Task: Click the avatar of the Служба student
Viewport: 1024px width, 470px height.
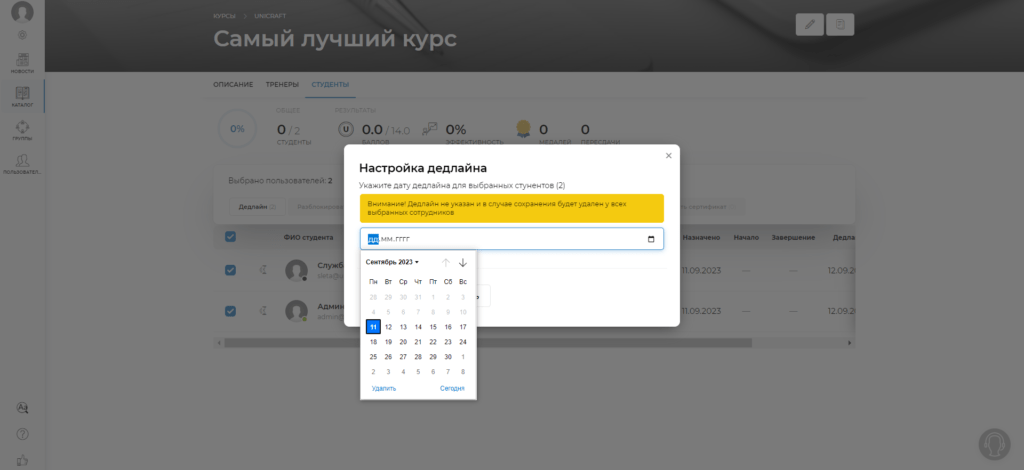Action: (x=296, y=270)
